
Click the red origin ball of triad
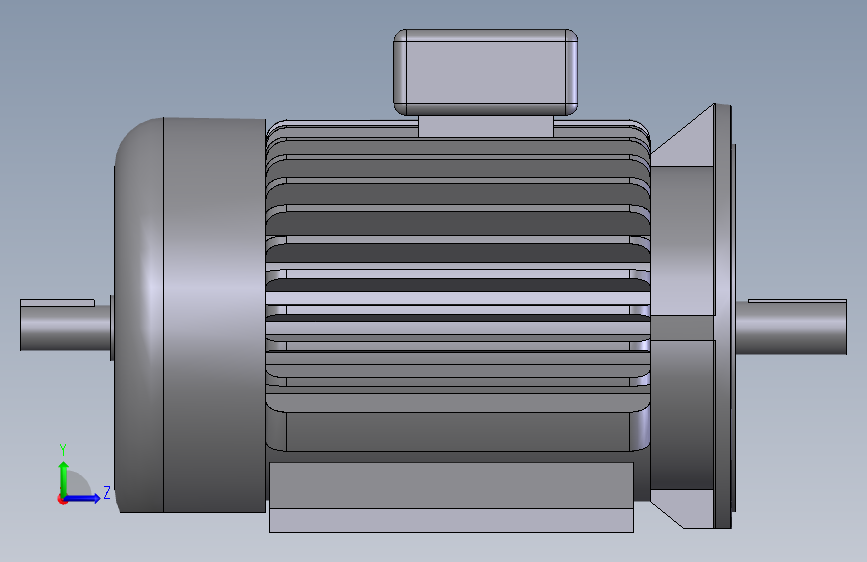tap(62, 499)
